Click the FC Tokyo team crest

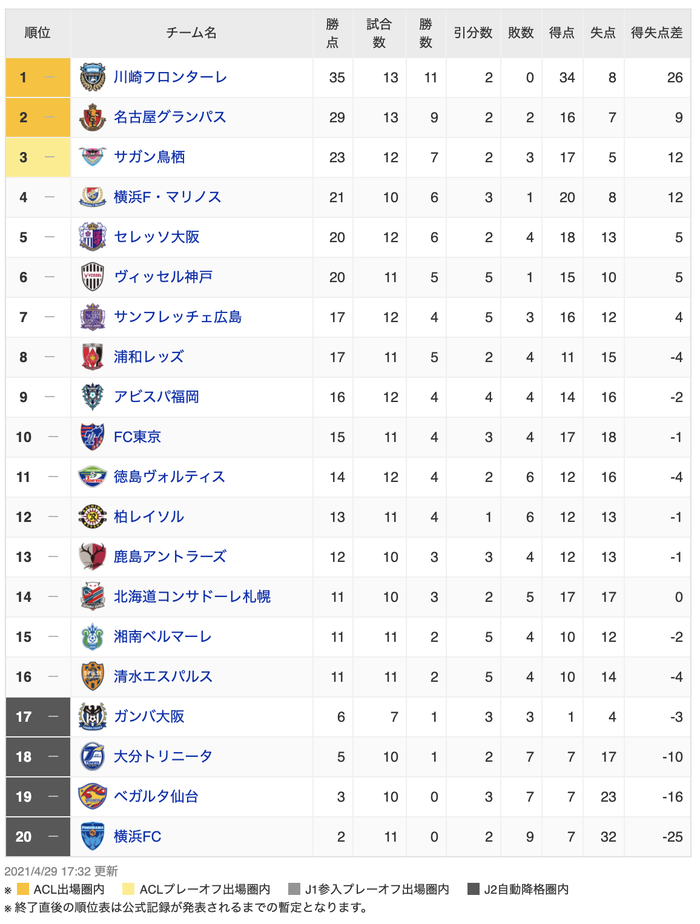[x=92, y=437]
